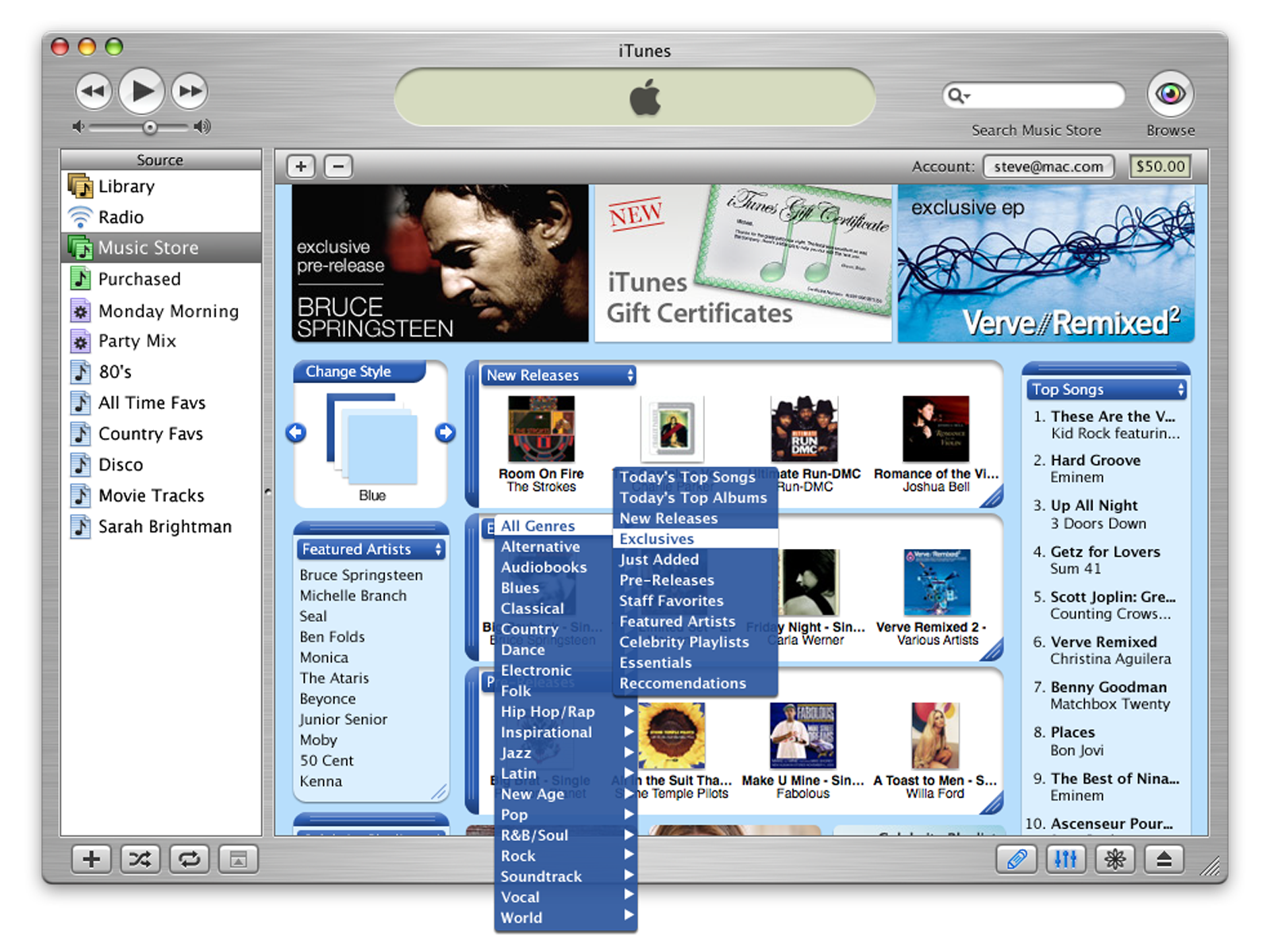Open the Featured Artists dropdown

(x=372, y=549)
